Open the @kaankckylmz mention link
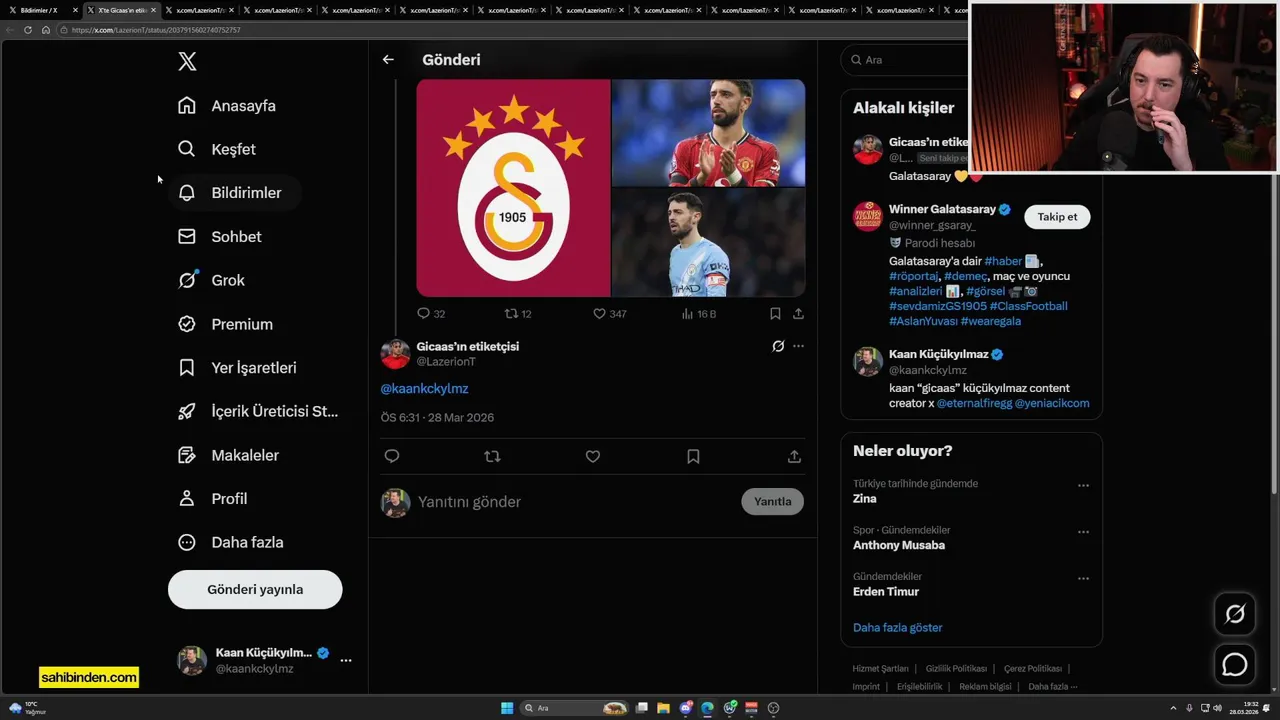1280x720 pixels. (x=424, y=388)
